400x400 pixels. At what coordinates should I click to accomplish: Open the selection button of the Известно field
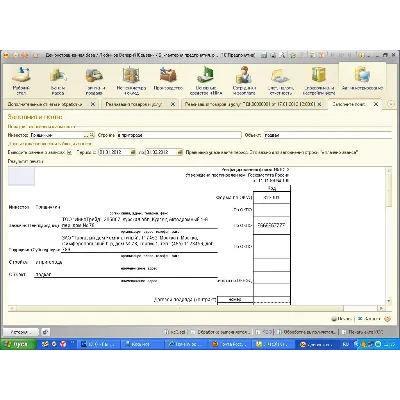86,135
